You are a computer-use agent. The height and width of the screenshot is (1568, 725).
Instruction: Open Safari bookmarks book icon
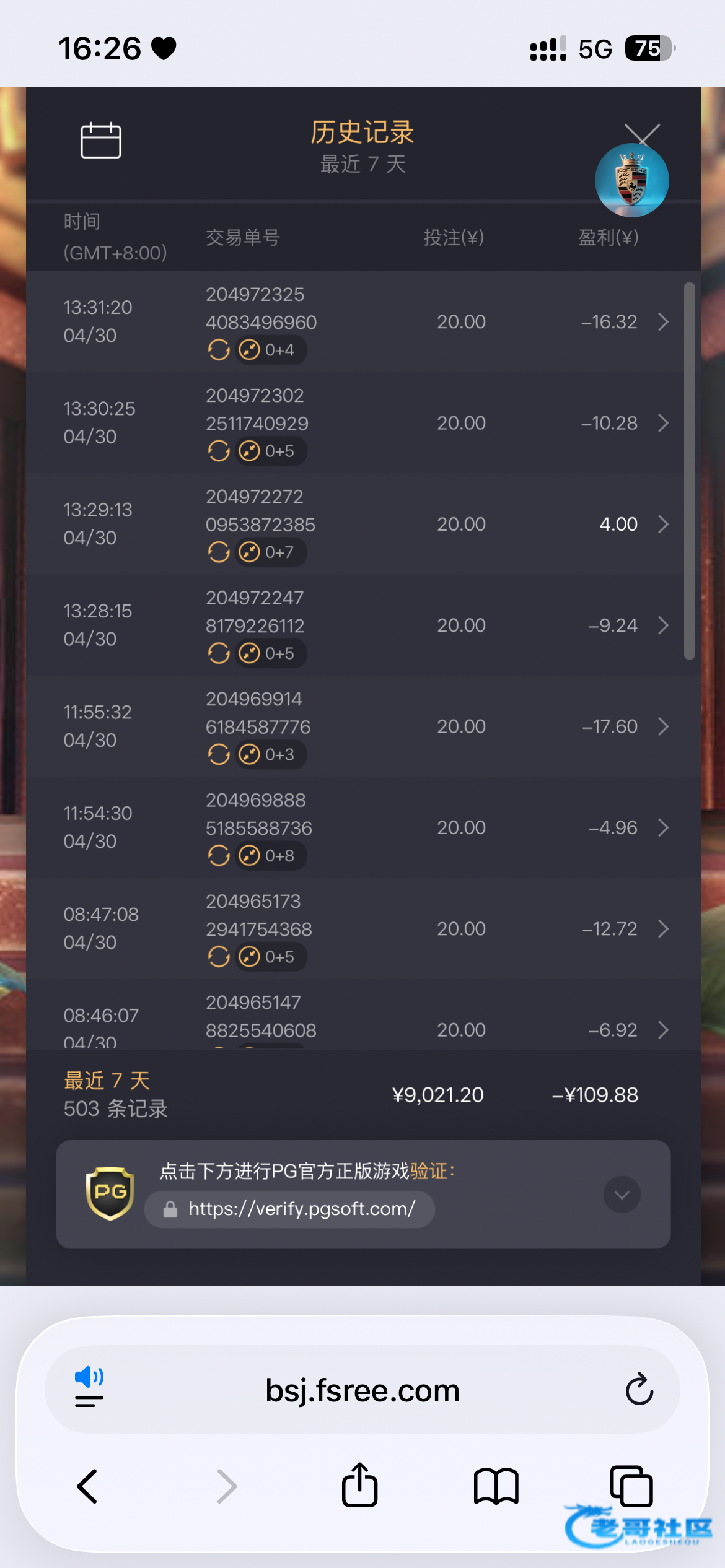[496, 1486]
